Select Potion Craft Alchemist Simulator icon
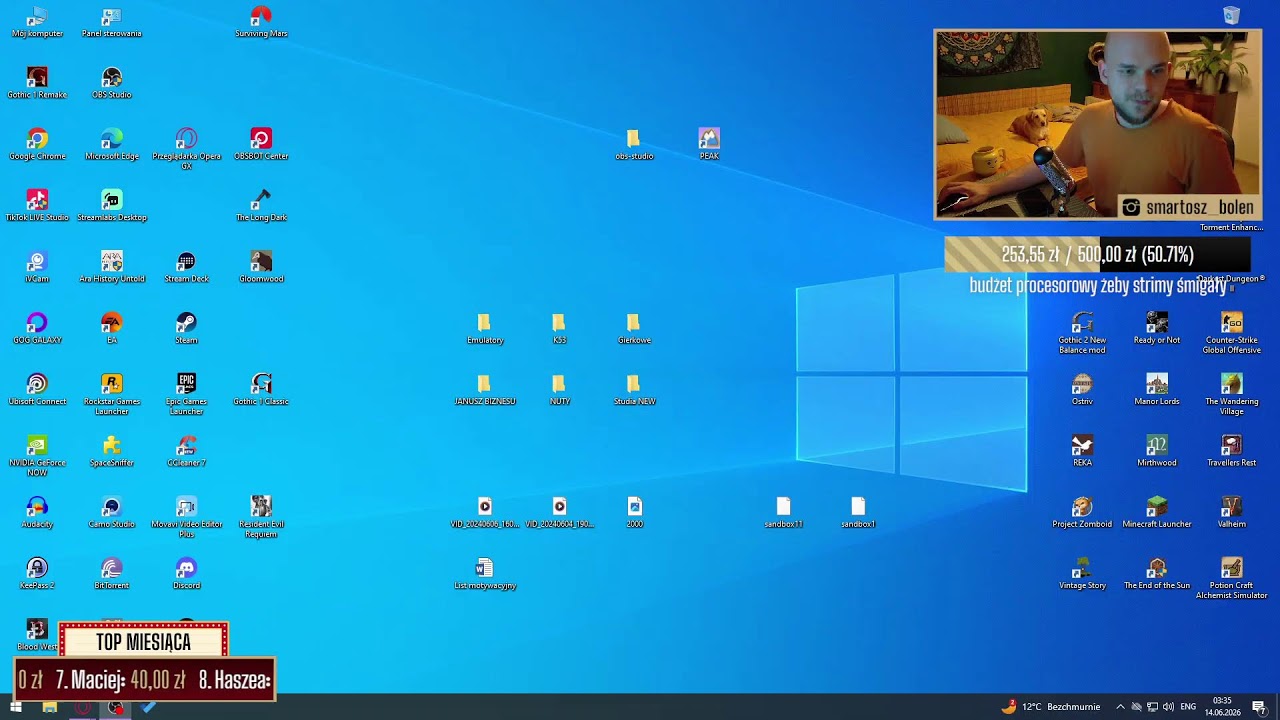This screenshot has width=1280, height=720. click(x=1232, y=578)
